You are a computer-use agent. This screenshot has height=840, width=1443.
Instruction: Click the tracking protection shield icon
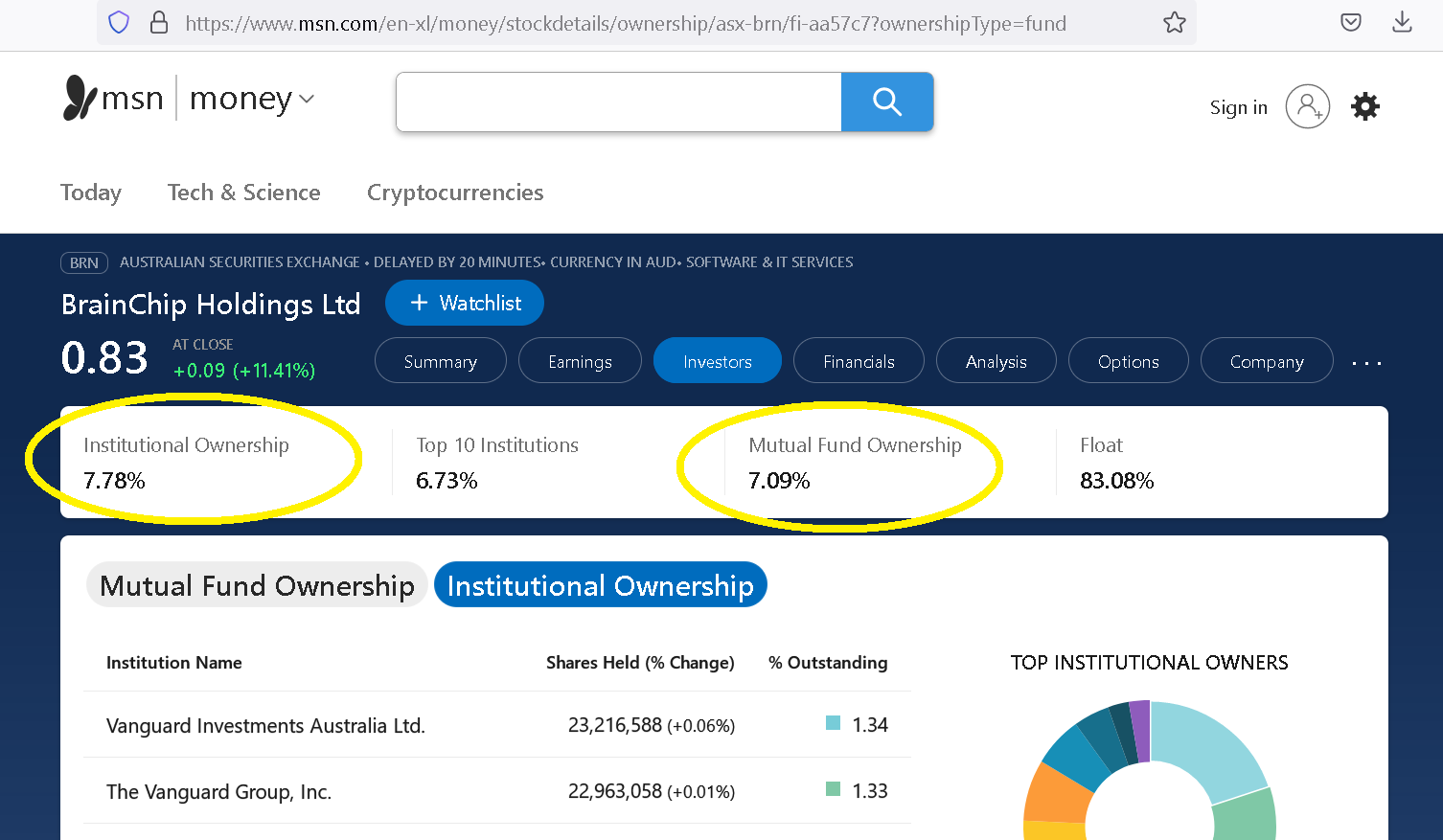(119, 23)
